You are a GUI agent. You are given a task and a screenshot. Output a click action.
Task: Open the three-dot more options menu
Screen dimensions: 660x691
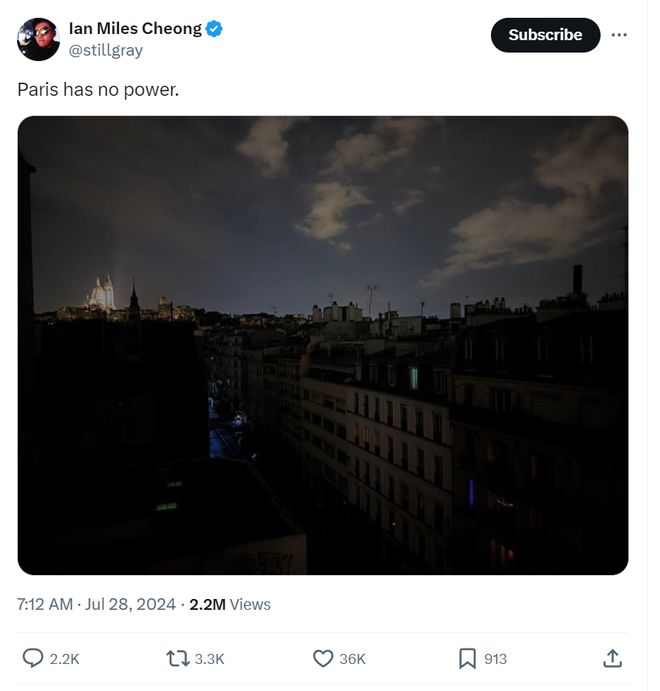click(619, 35)
